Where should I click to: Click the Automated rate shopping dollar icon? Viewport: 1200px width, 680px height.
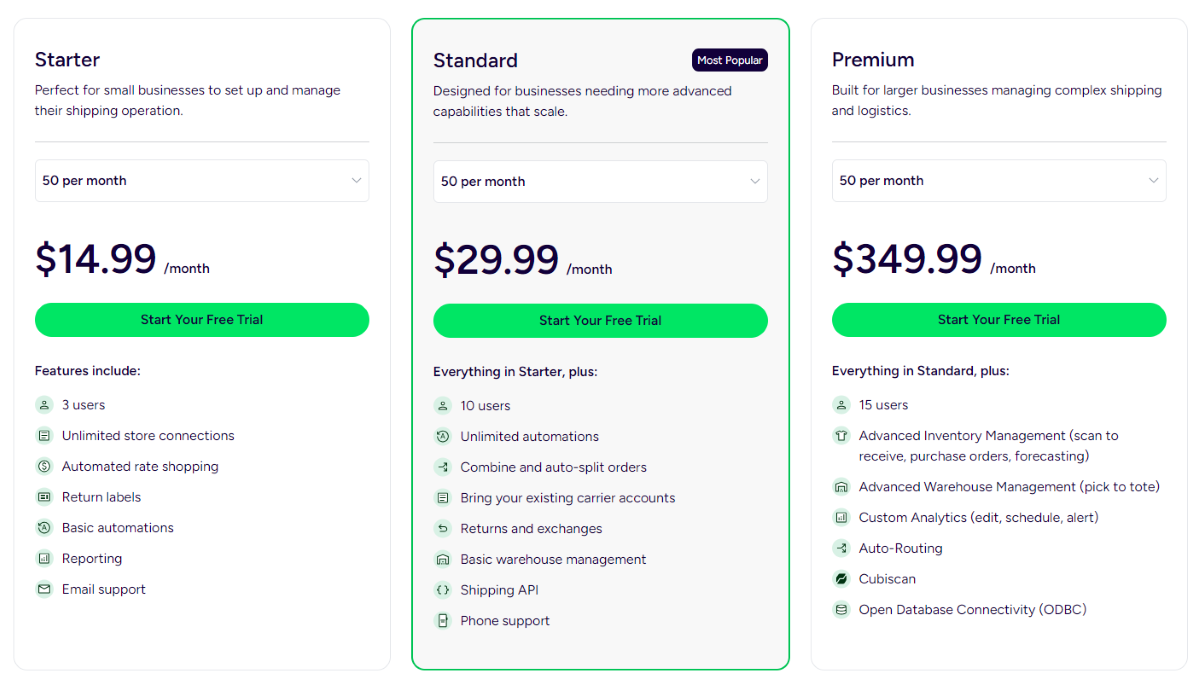click(x=44, y=466)
